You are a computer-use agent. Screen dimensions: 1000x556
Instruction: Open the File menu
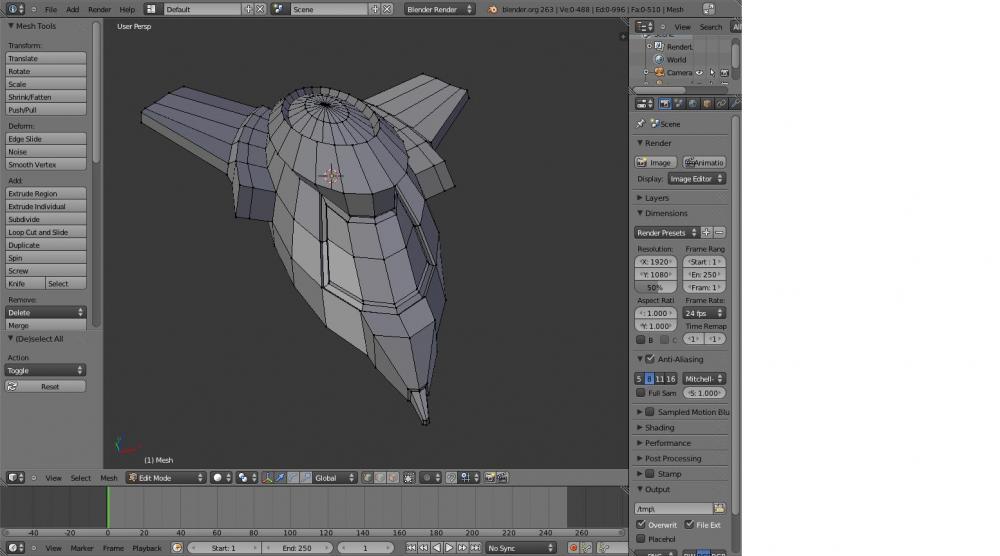point(50,10)
